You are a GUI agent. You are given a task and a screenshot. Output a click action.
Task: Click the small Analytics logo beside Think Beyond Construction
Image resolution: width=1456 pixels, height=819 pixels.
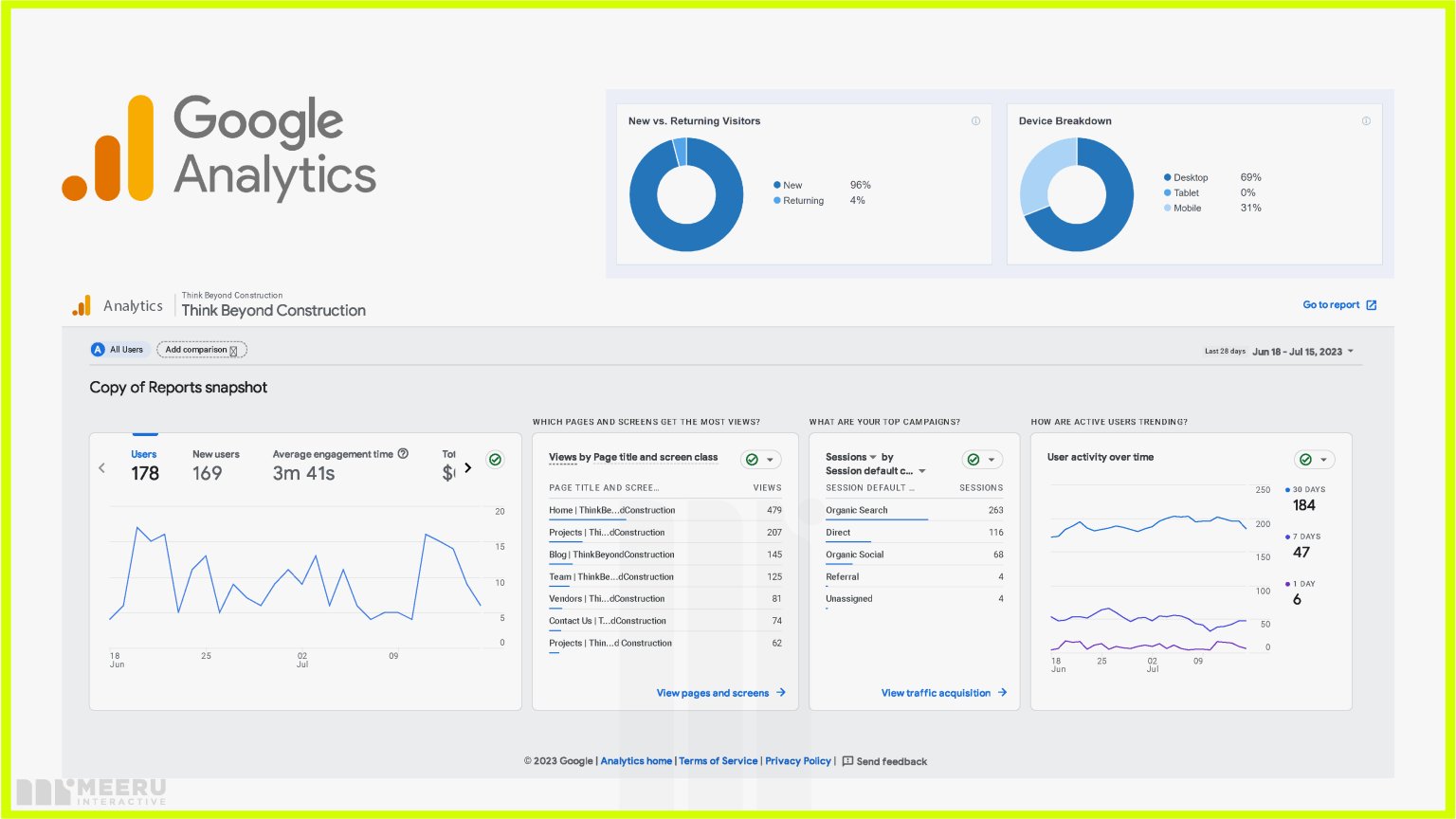click(82, 305)
